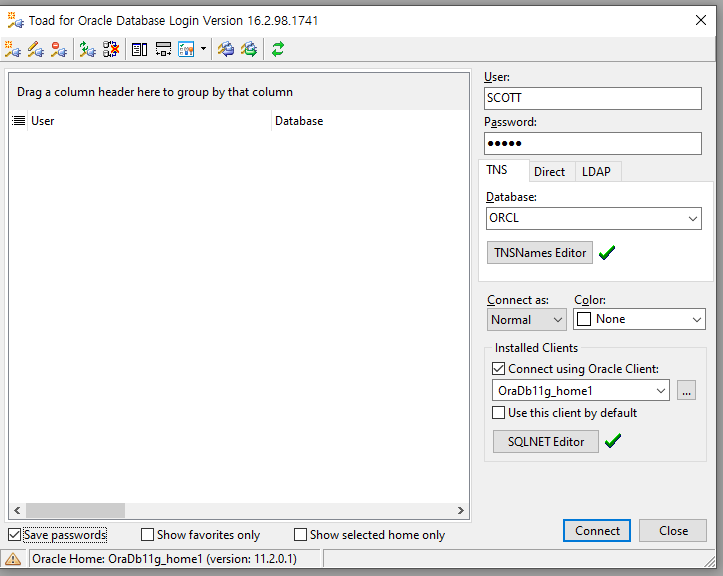This screenshot has height=576, width=723.
Task: Enable Show selected home only
Action: pos(300,534)
